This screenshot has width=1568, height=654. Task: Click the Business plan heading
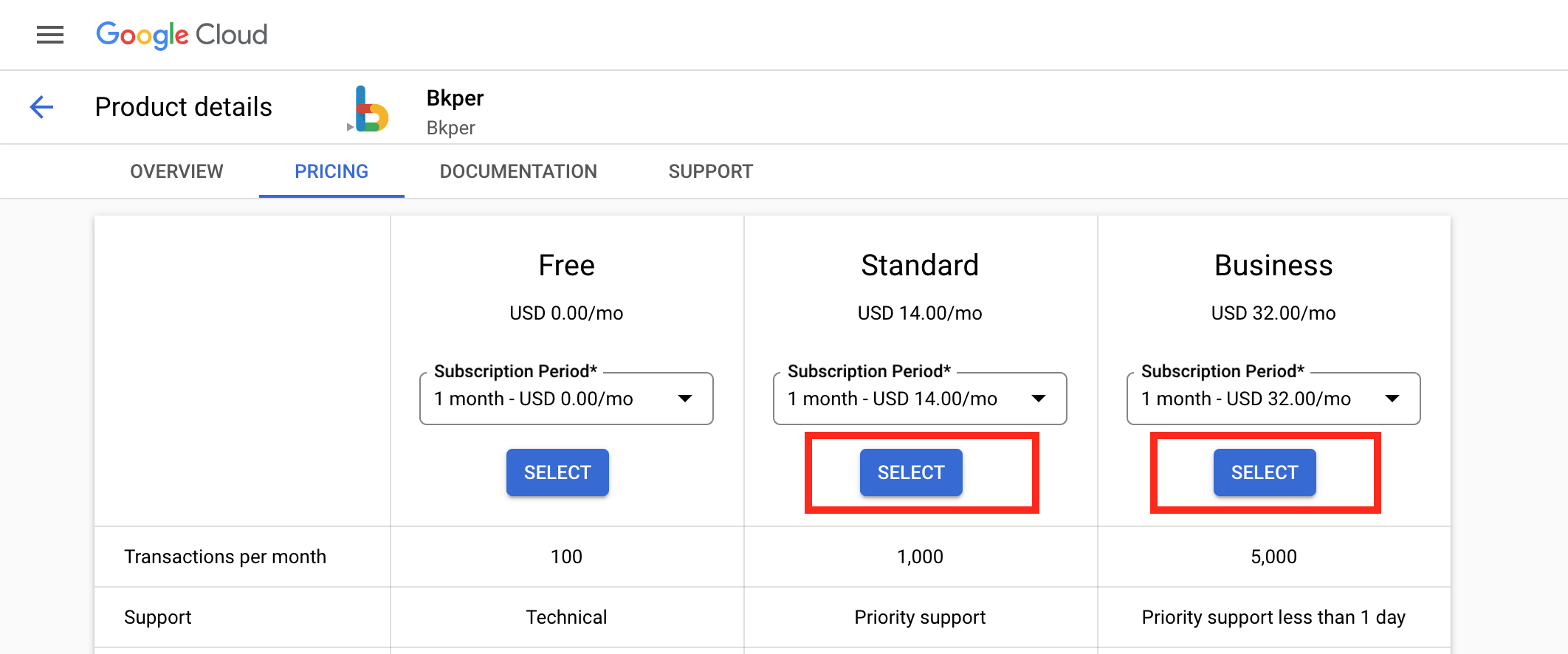[x=1273, y=265]
